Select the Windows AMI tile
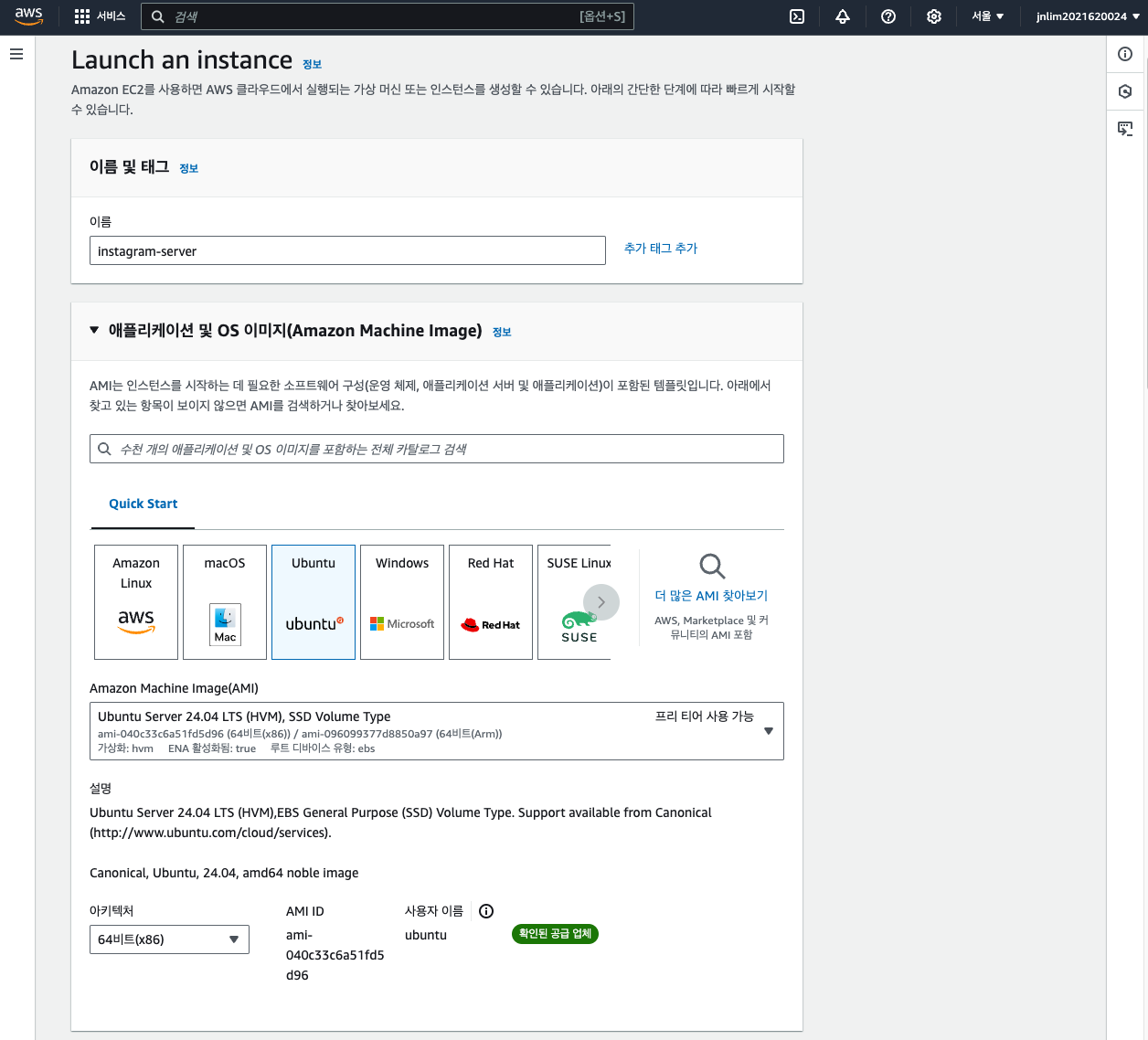The height and width of the screenshot is (1040, 1148). click(x=402, y=602)
